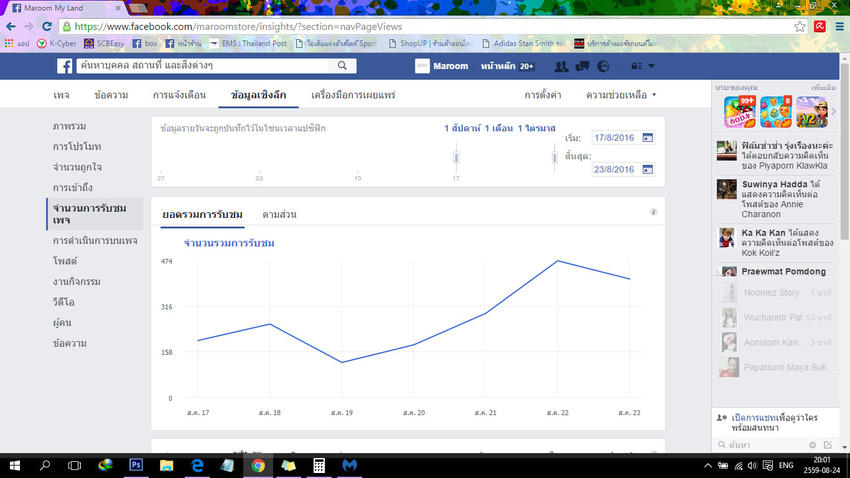Open the EMS : Thailand Post bookmark
This screenshot has height=478, width=850.
click(249, 43)
